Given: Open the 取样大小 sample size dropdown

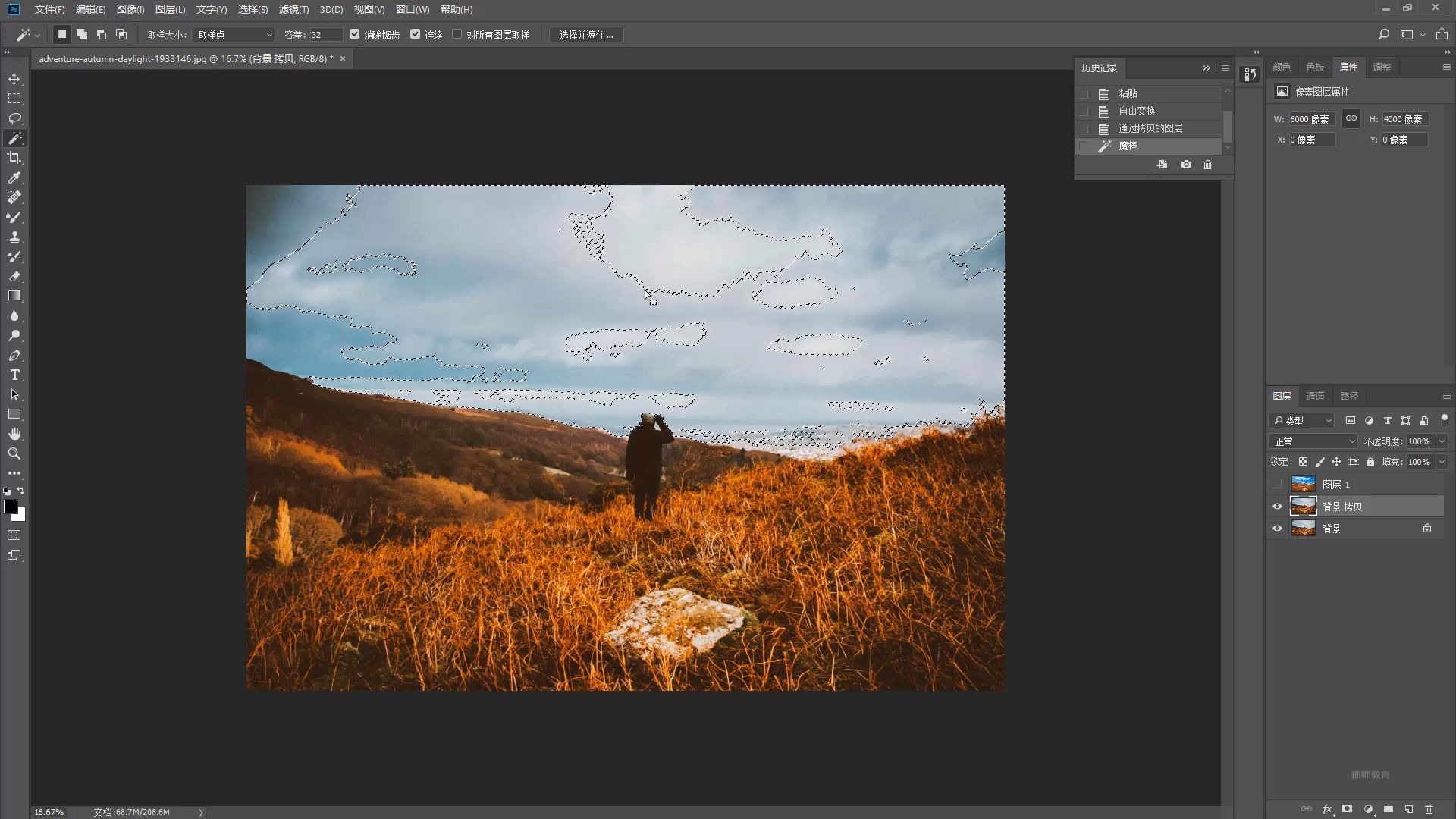Looking at the screenshot, I should [234, 35].
